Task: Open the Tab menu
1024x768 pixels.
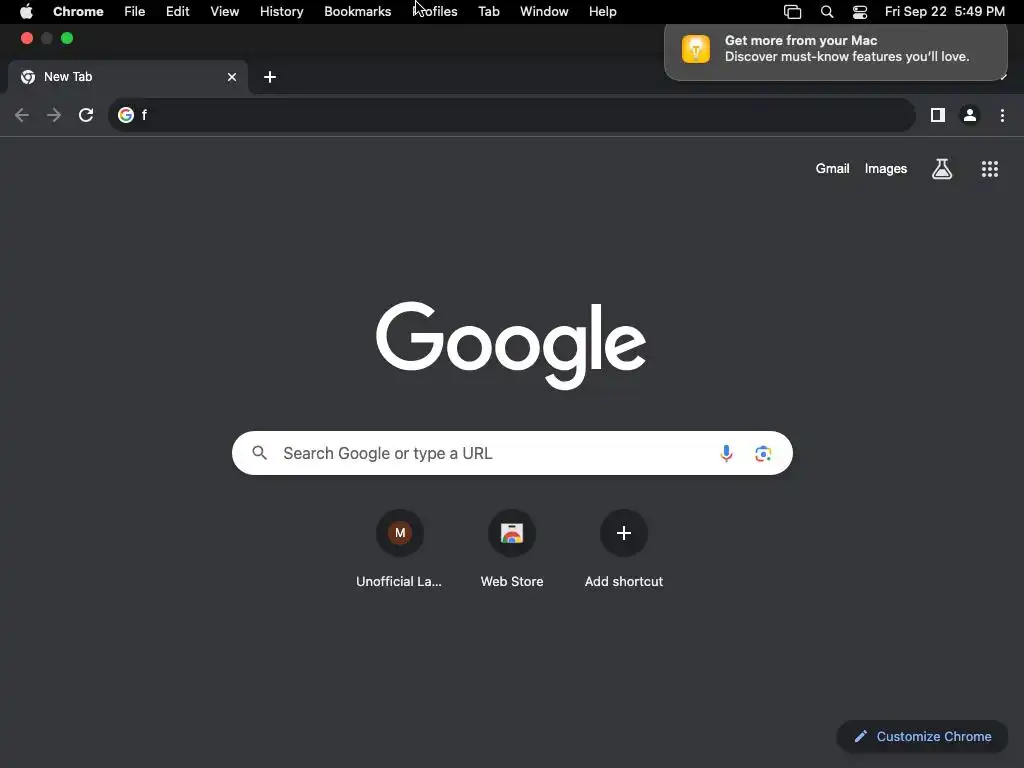Action: tap(489, 12)
